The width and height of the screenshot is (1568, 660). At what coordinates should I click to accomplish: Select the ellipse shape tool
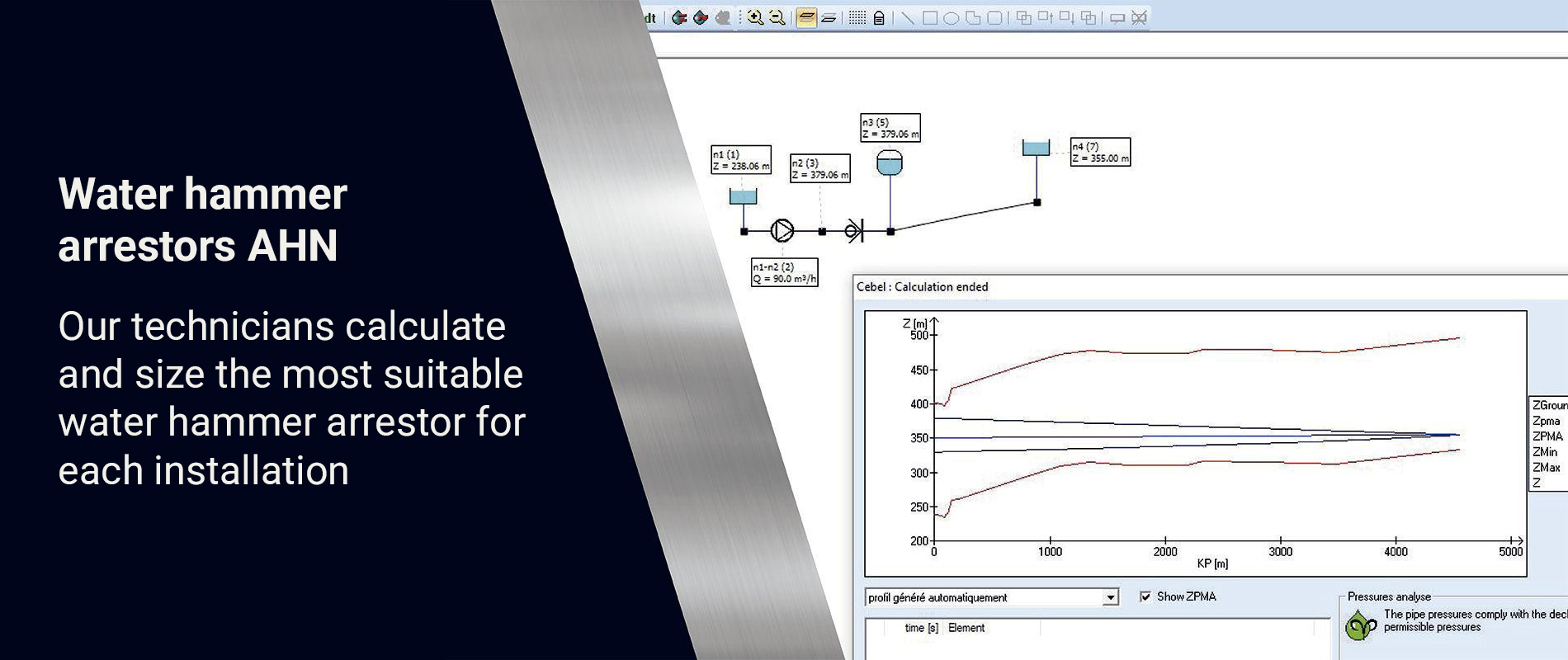[x=951, y=17]
